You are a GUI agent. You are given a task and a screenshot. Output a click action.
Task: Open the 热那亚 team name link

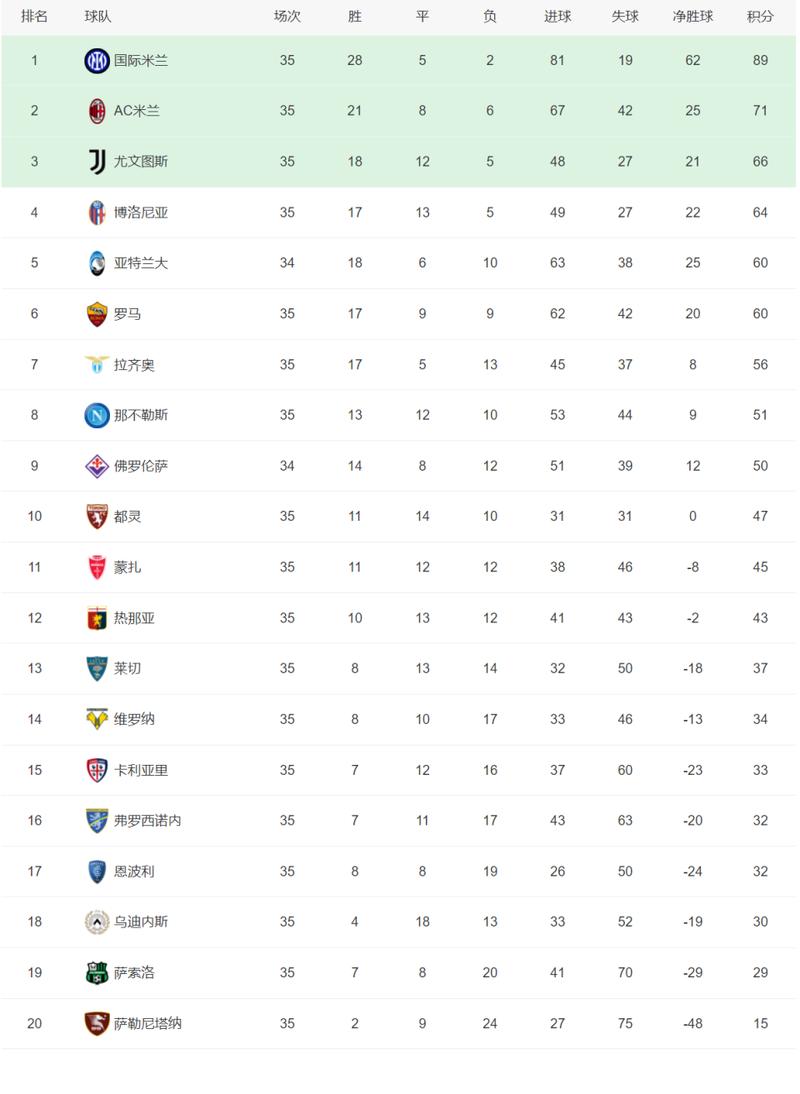tap(134, 618)
